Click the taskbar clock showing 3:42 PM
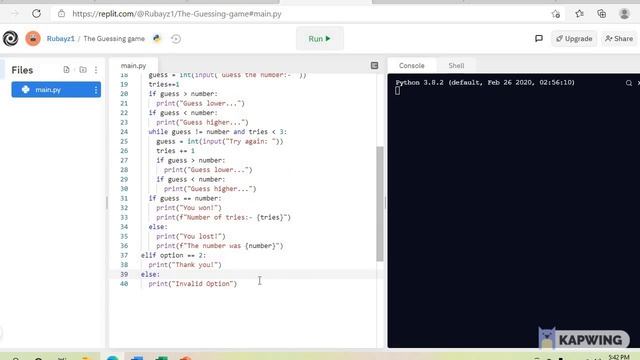Image resolution: width=640 pixels, height=360 pixels. pos(619,357)
